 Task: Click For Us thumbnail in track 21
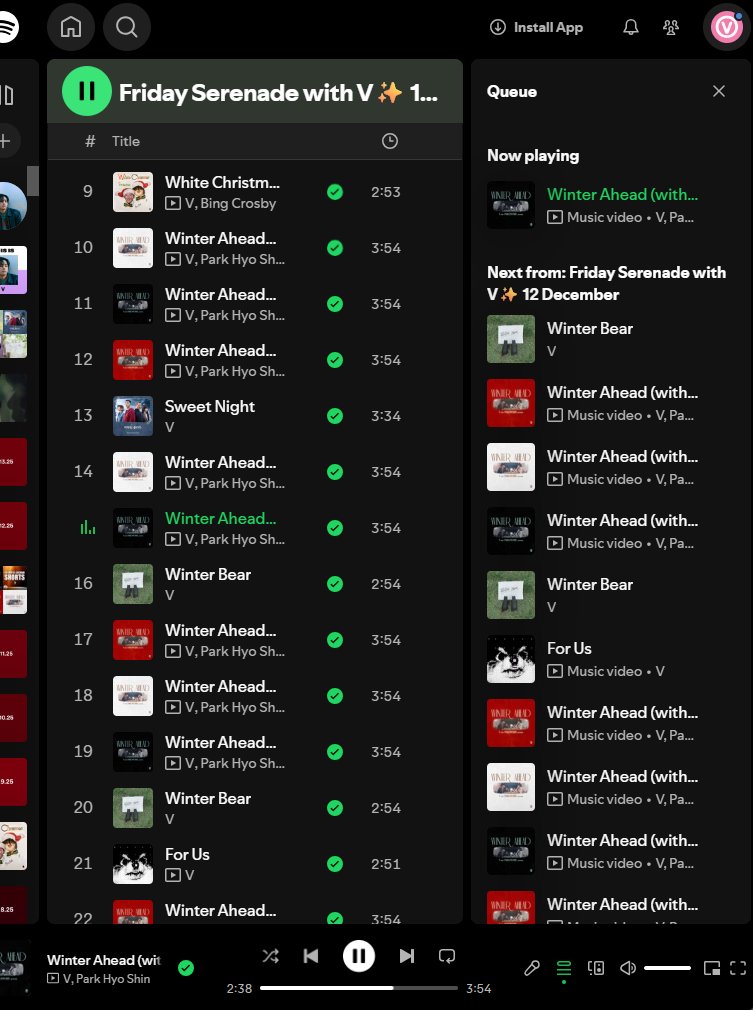tap(133, 864)
